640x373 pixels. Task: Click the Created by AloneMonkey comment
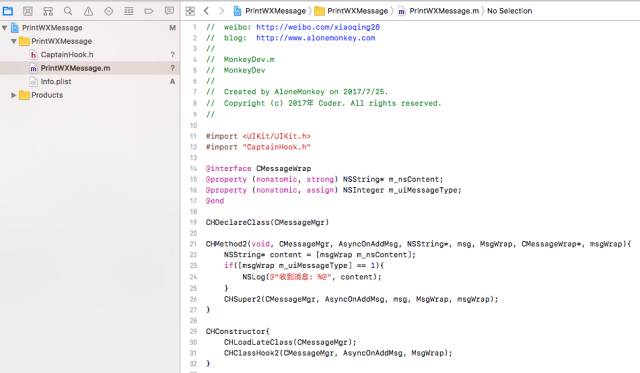pos(306,92)
